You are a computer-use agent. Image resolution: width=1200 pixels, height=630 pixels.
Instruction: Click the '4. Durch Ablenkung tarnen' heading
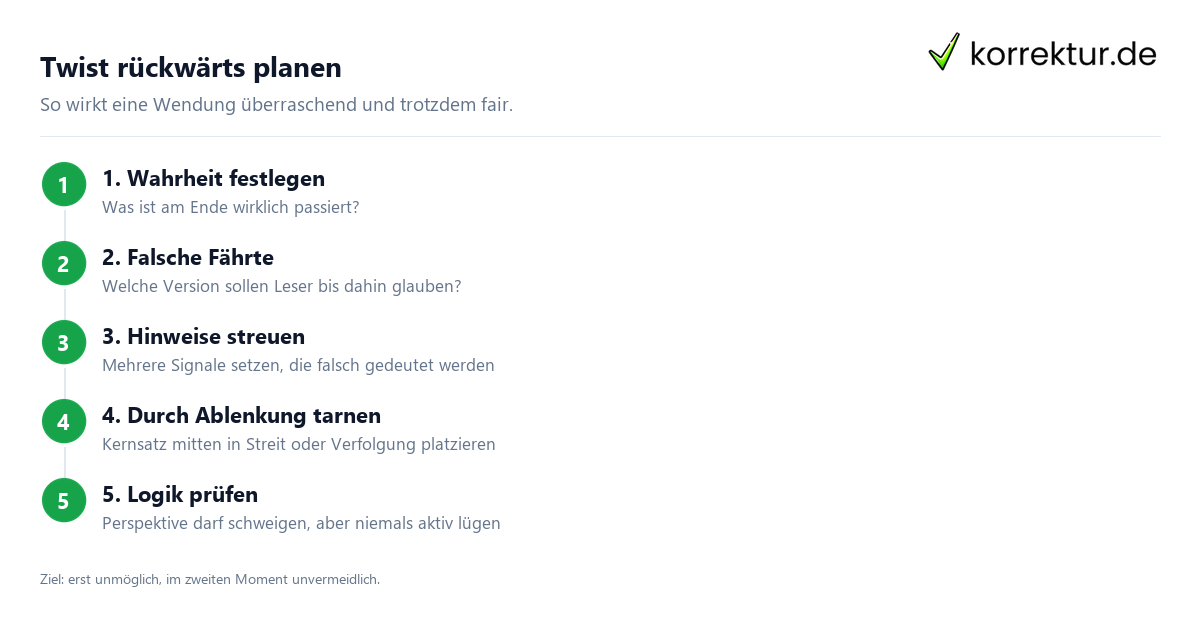[x=242, y=416]
